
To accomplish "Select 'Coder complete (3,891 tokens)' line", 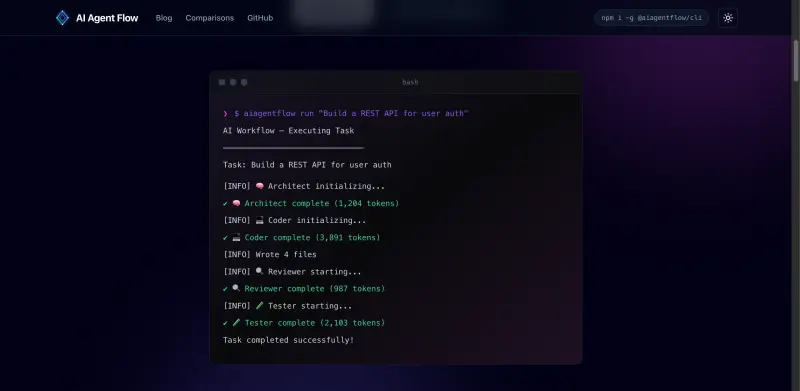I will coord(312,237).
